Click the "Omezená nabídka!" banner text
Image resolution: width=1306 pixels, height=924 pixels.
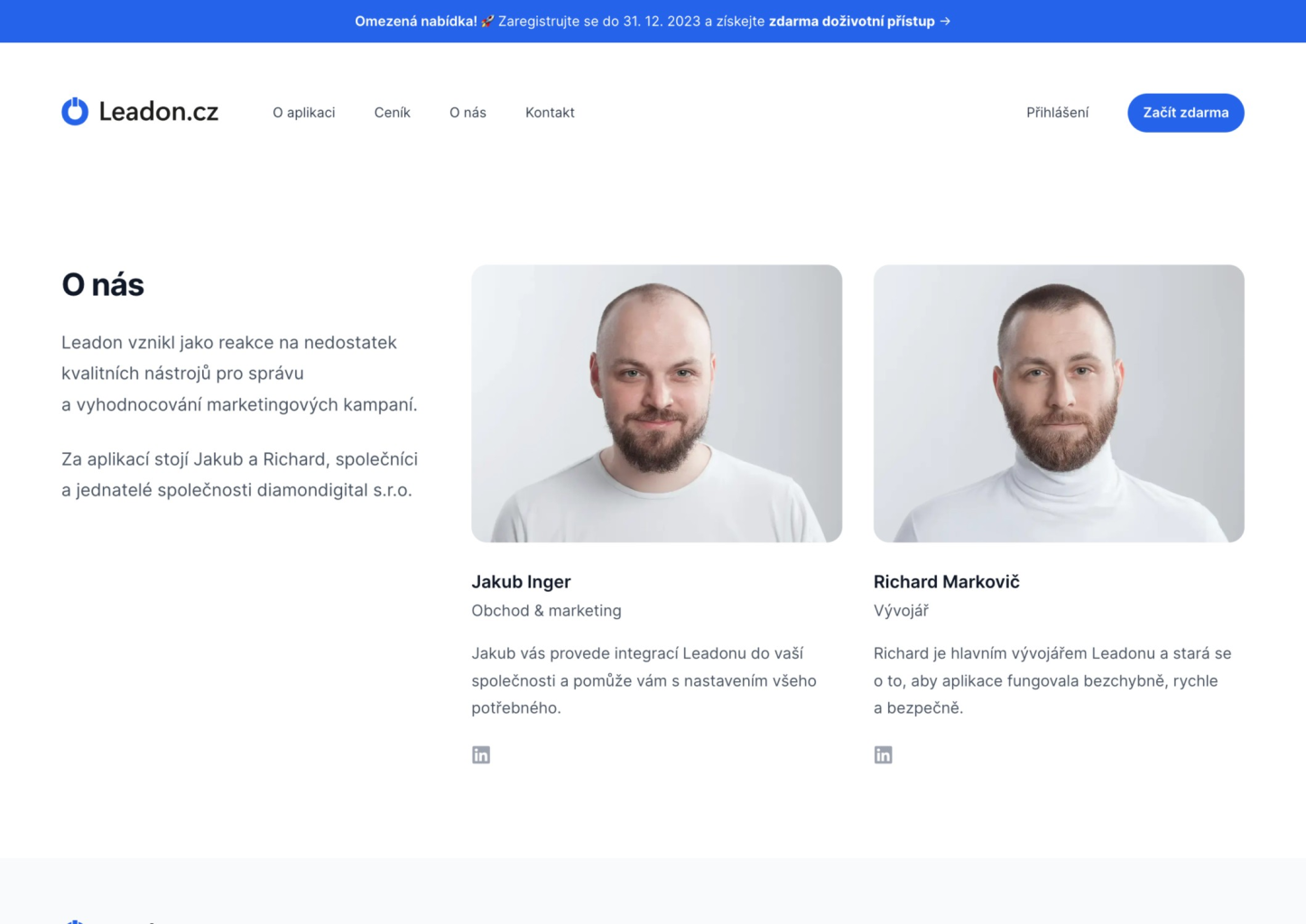415,22
